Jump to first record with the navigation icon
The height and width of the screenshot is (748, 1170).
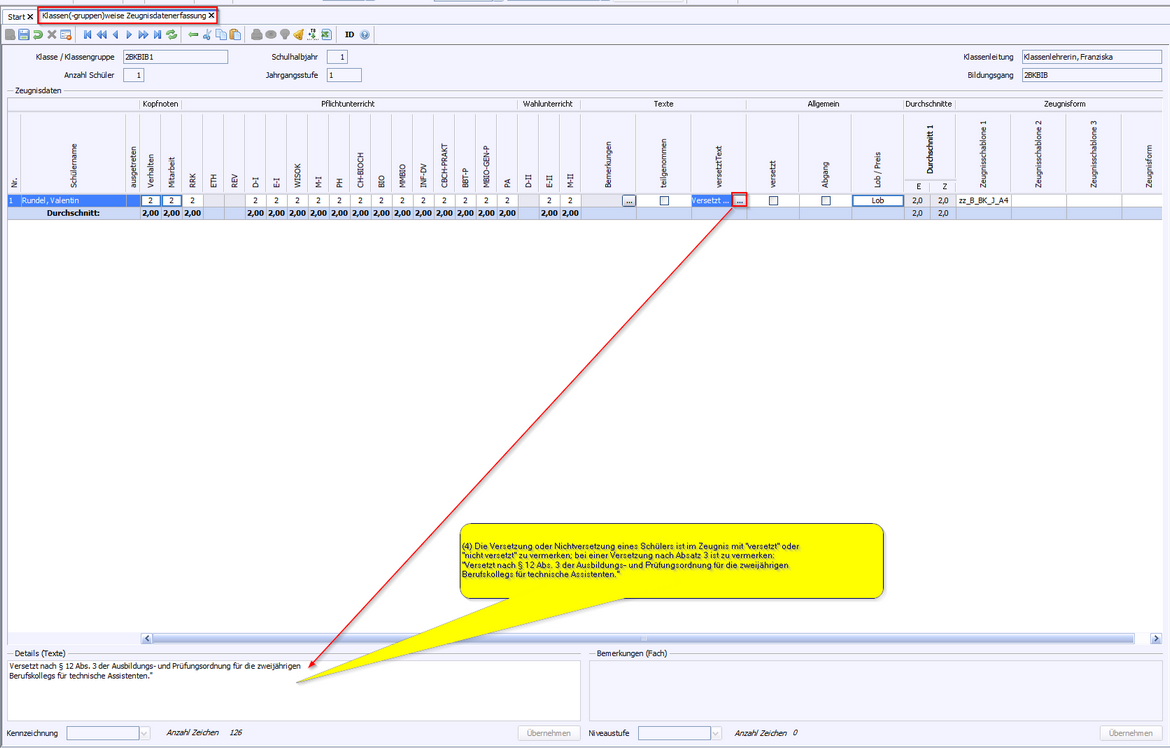[88, 35]
